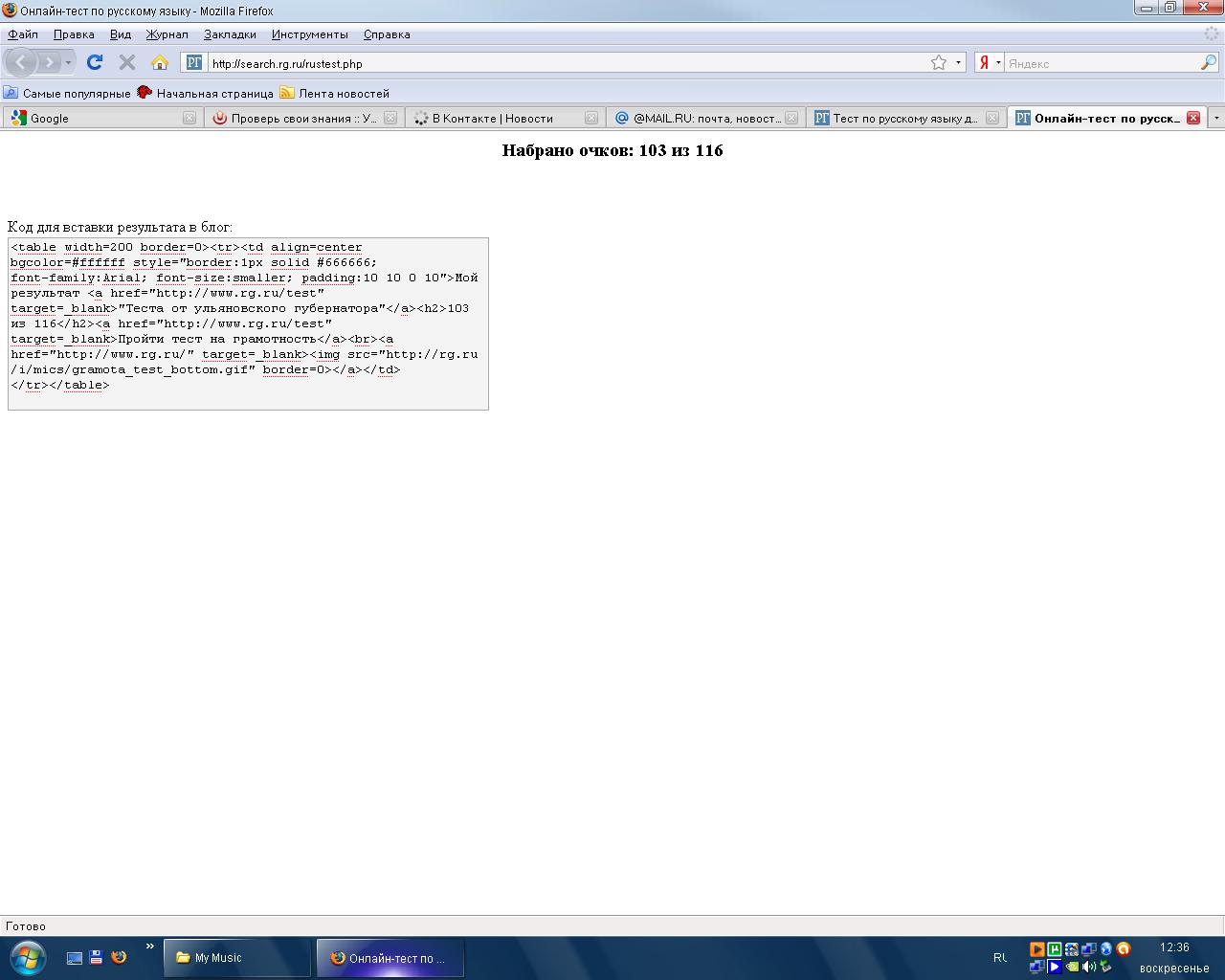The height and width of the screenshot is (980, 1225).
Task: Click Show Desktop quick launch icon
Action: tap(75, 957)
